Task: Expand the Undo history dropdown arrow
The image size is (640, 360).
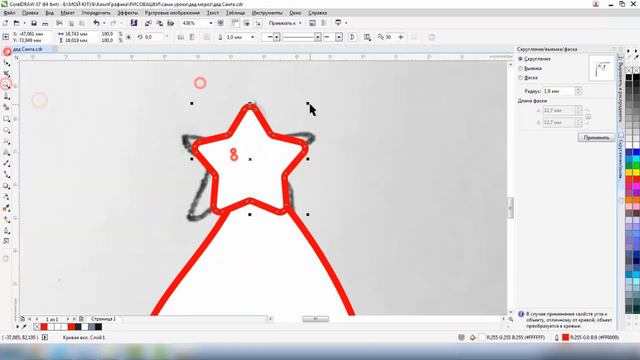Action: pyautogui.click(x=104, y=23)
